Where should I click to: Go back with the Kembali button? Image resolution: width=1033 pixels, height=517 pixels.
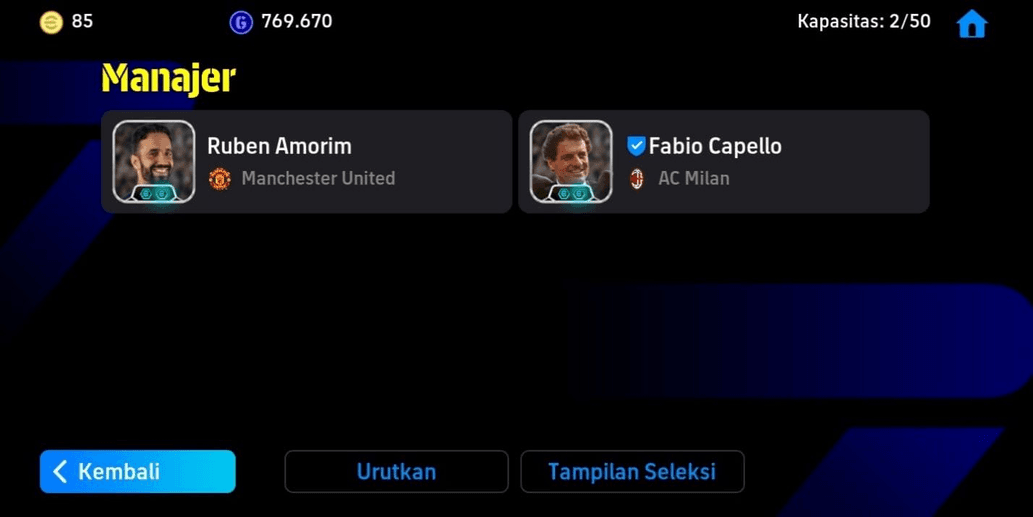point(137,472)
